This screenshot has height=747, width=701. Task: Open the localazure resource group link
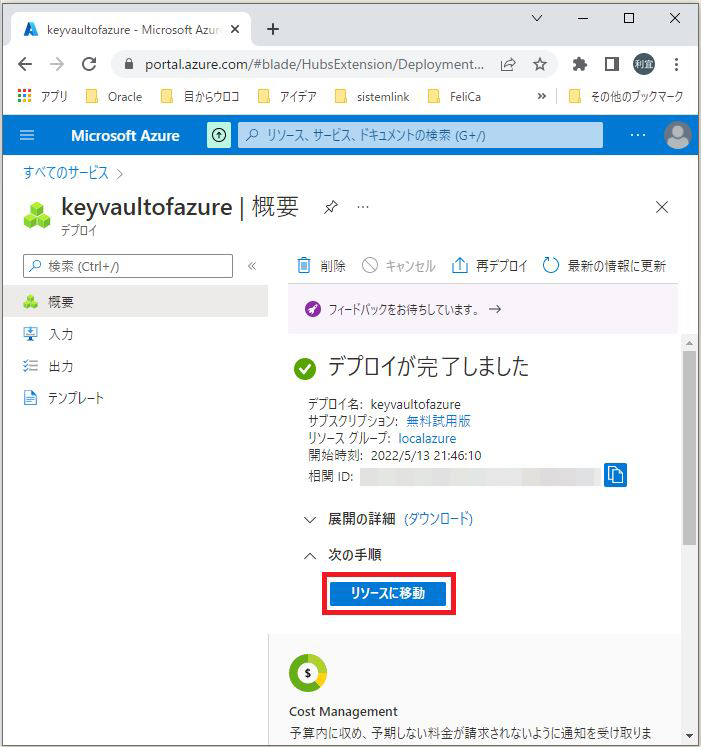[427, 438]
